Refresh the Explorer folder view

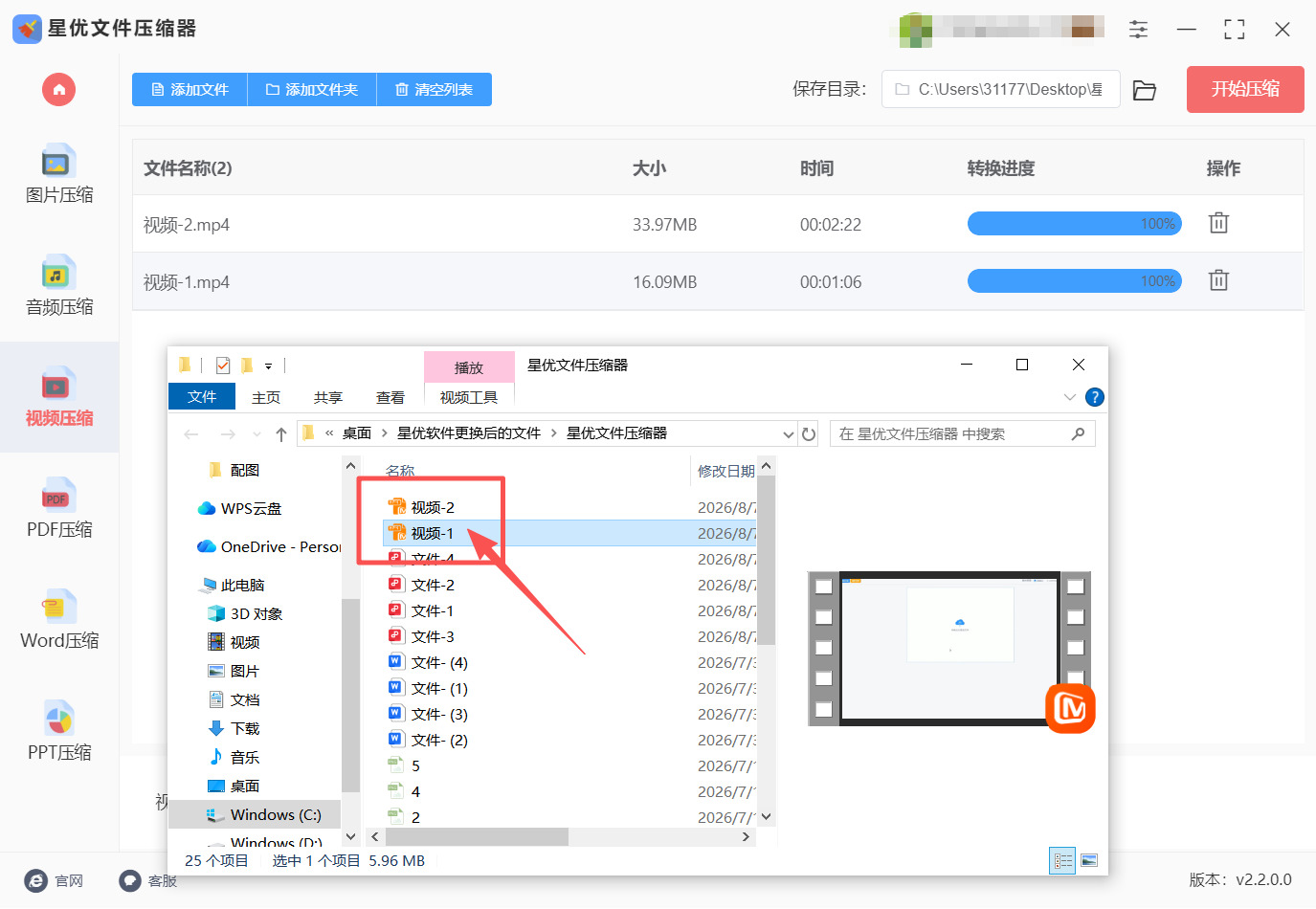(x=809, y=434)
